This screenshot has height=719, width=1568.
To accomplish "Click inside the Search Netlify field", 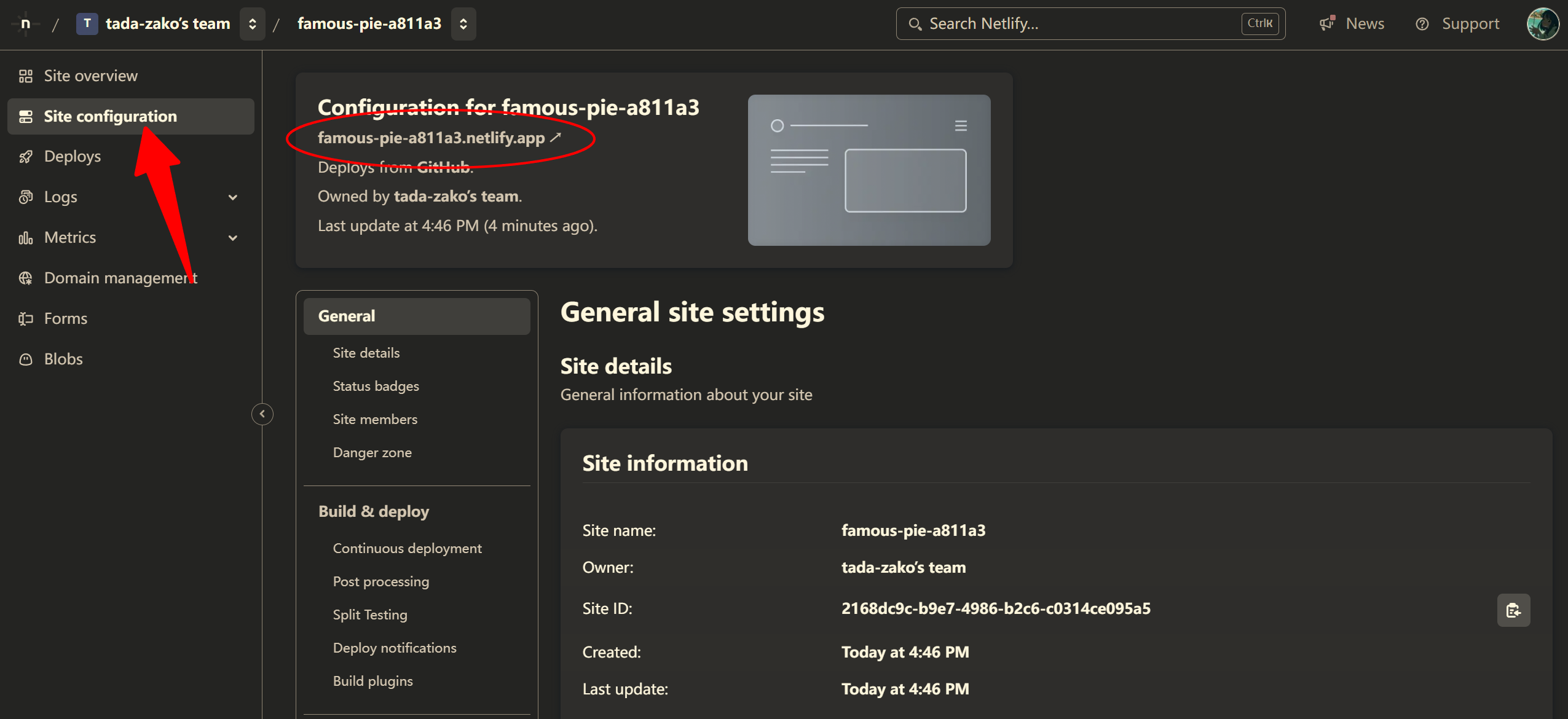I will 1045,23.
